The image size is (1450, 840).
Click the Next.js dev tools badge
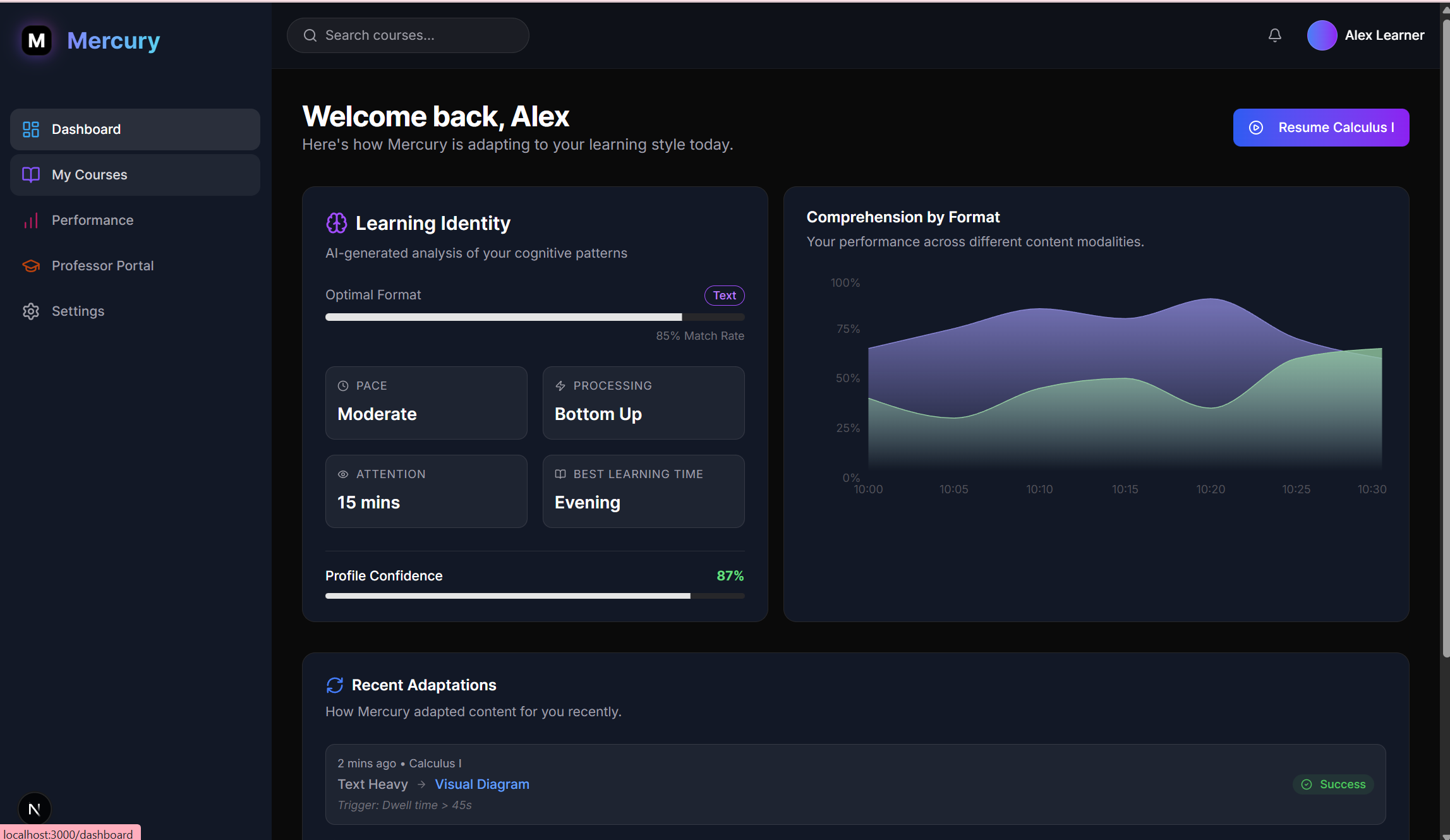click(35, 809)
